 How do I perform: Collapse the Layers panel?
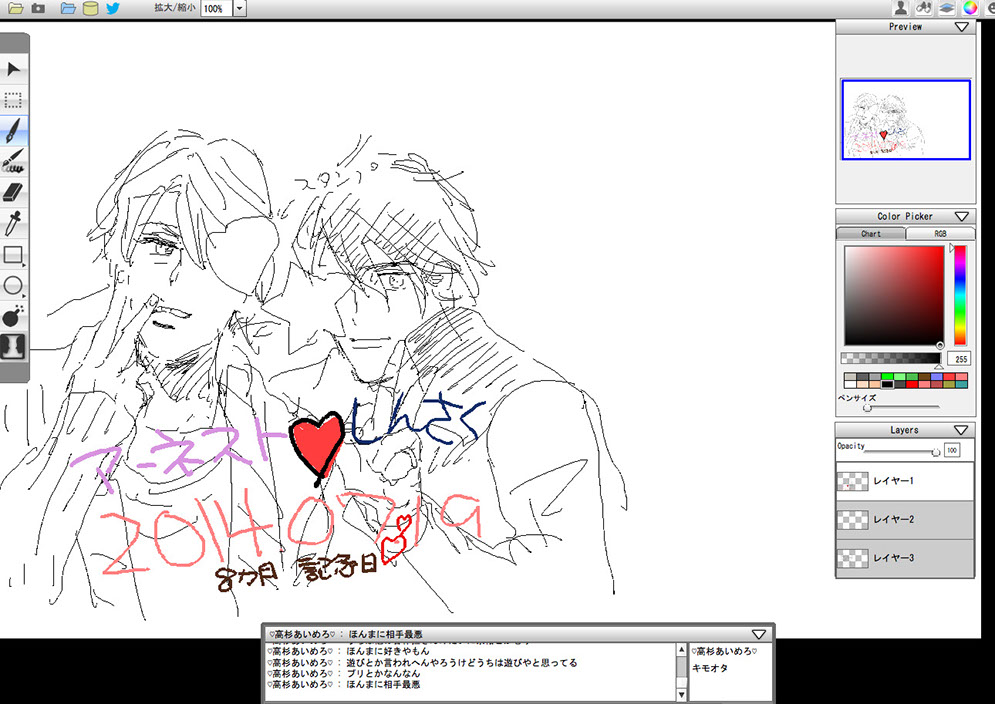point(961,430)
